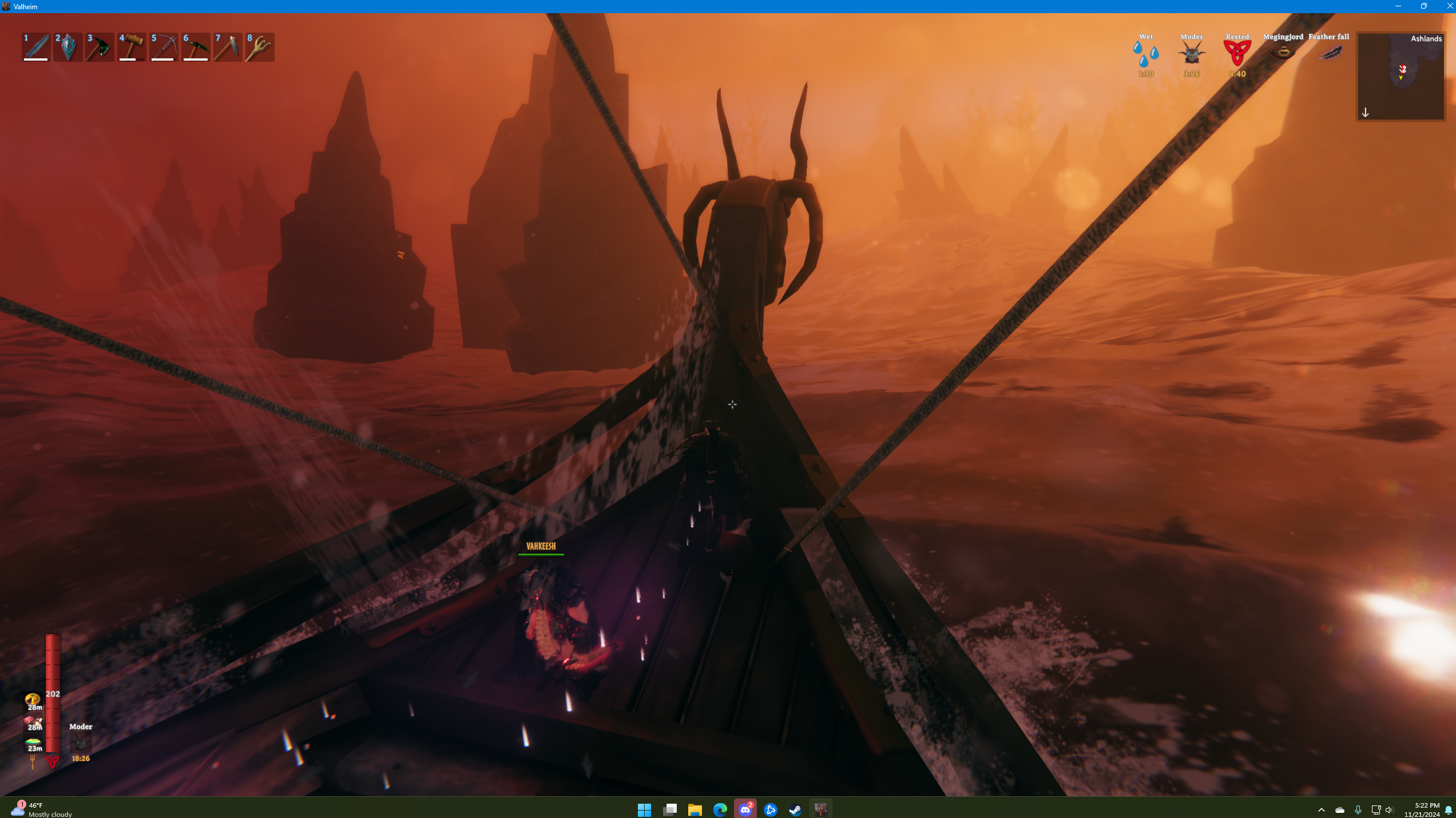Select the crossbow in hotbar slot 5
1456x818 pixels.
[x=164, y=47]
